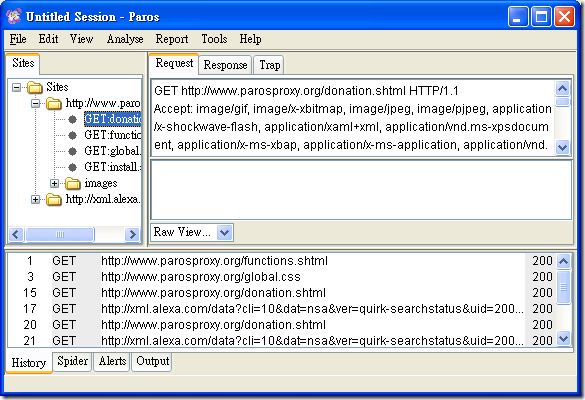Viewport: 585px width, 400px height.
Task: Select GET:donation tree item
Action: pyautogui.click(x=113, y=119)
